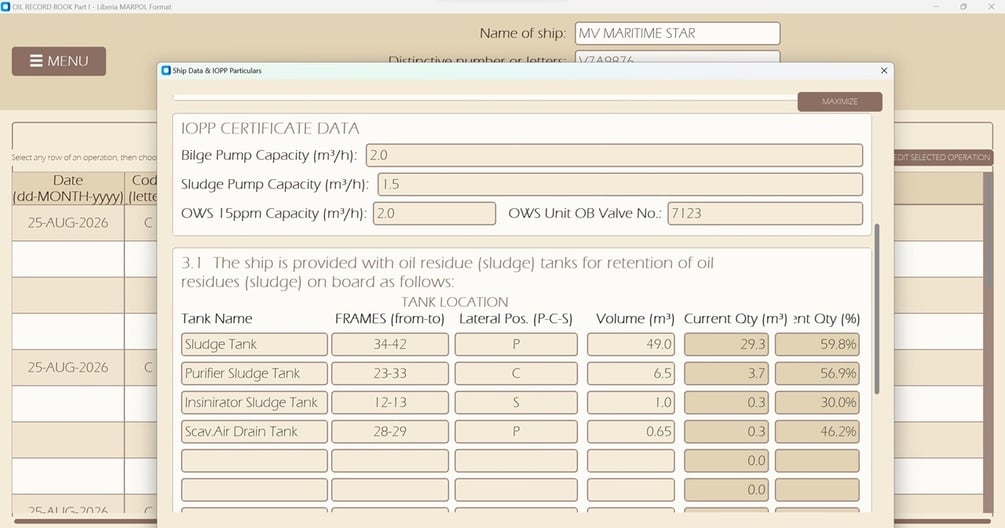The image size is (1005, 528).
Task: Click the dialog vertical scrollbar
Action: pyautogui.click(x=877, y=309)
